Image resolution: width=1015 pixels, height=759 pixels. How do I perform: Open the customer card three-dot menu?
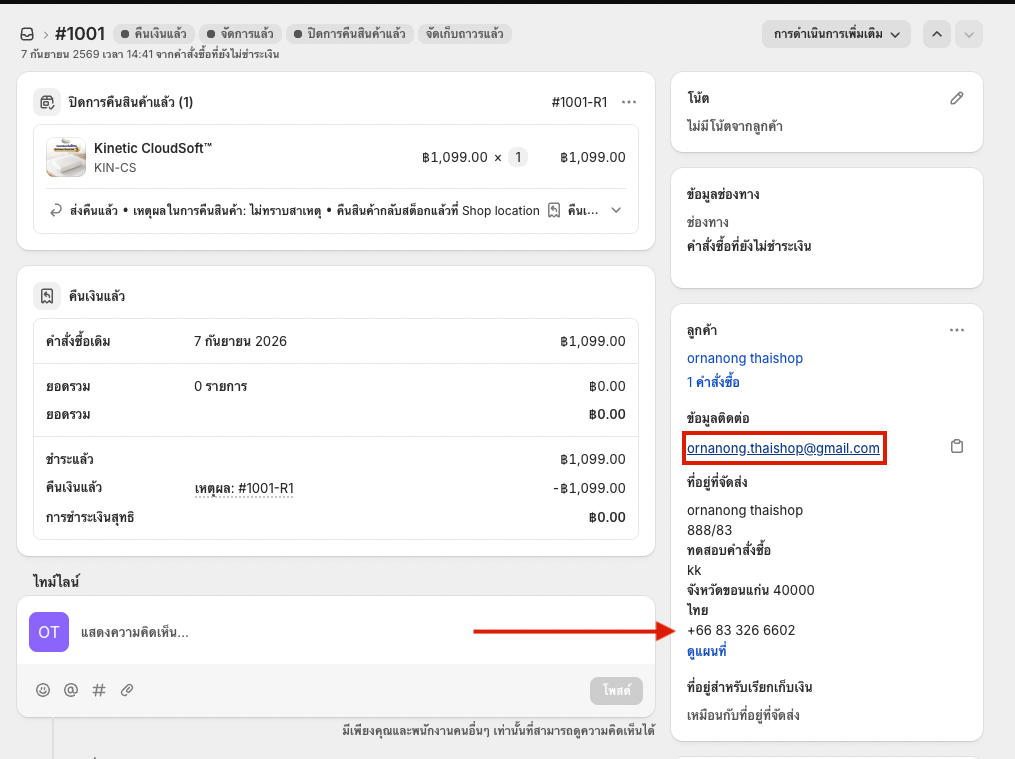pos(957,330)
